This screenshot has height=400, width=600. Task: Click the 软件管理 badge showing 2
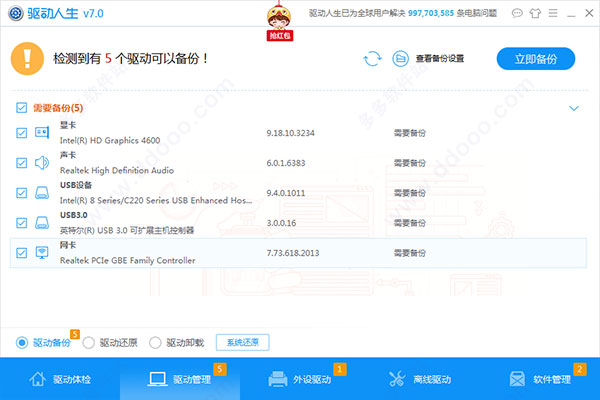click(x=579, y=369)
